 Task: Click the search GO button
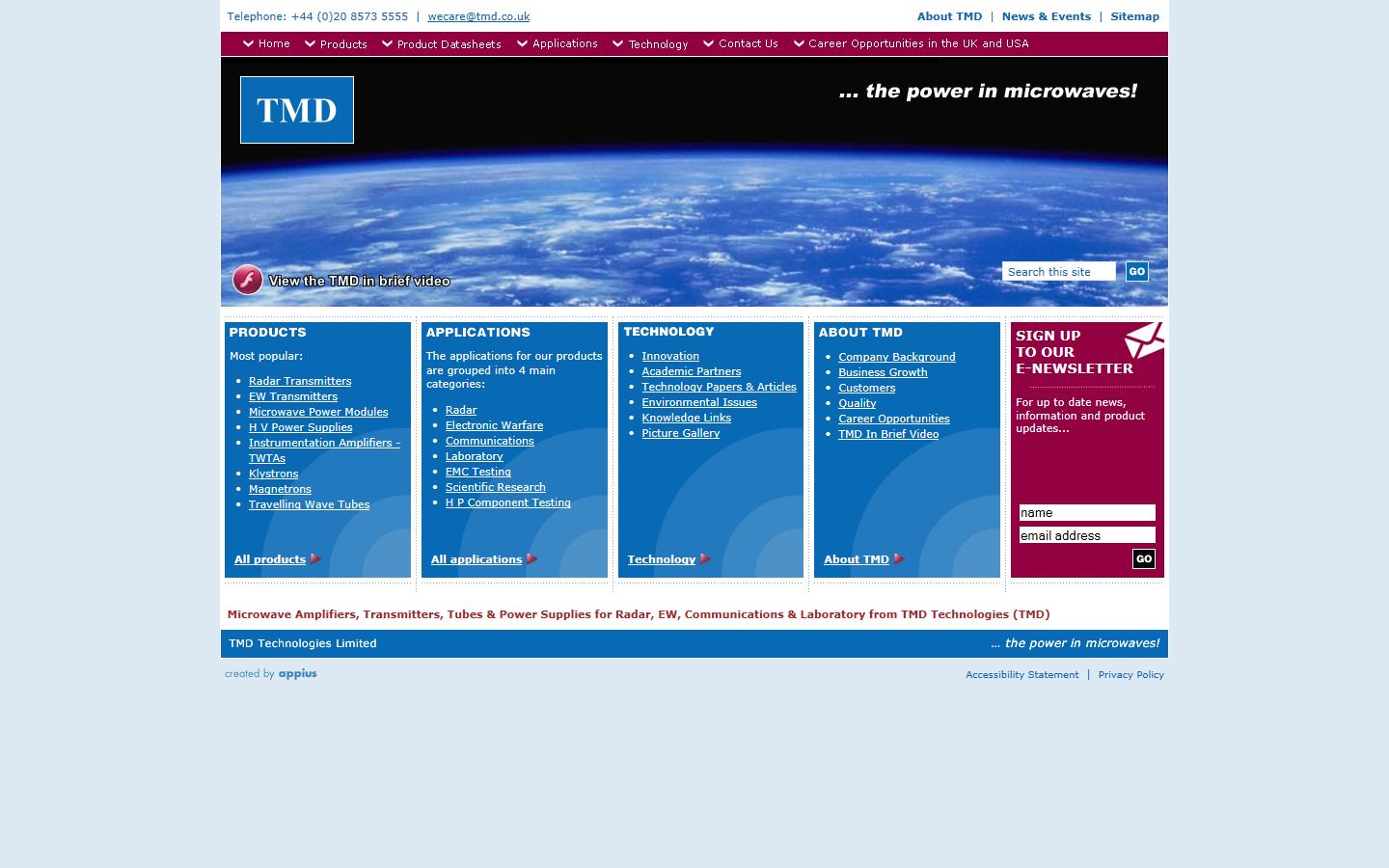pyautogui.click(x=1136, y=272)
